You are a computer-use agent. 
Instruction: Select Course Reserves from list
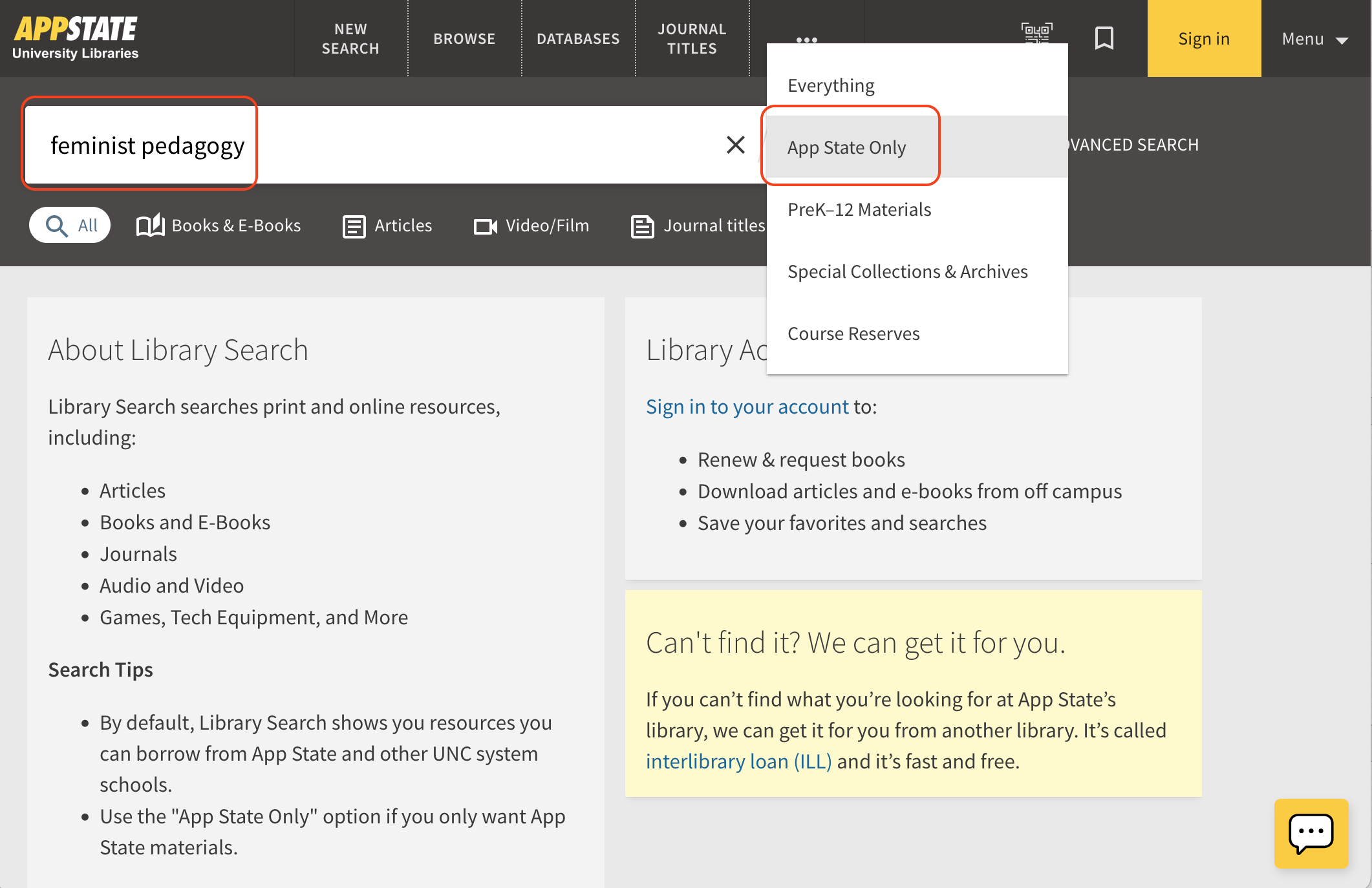pos(853,333)
